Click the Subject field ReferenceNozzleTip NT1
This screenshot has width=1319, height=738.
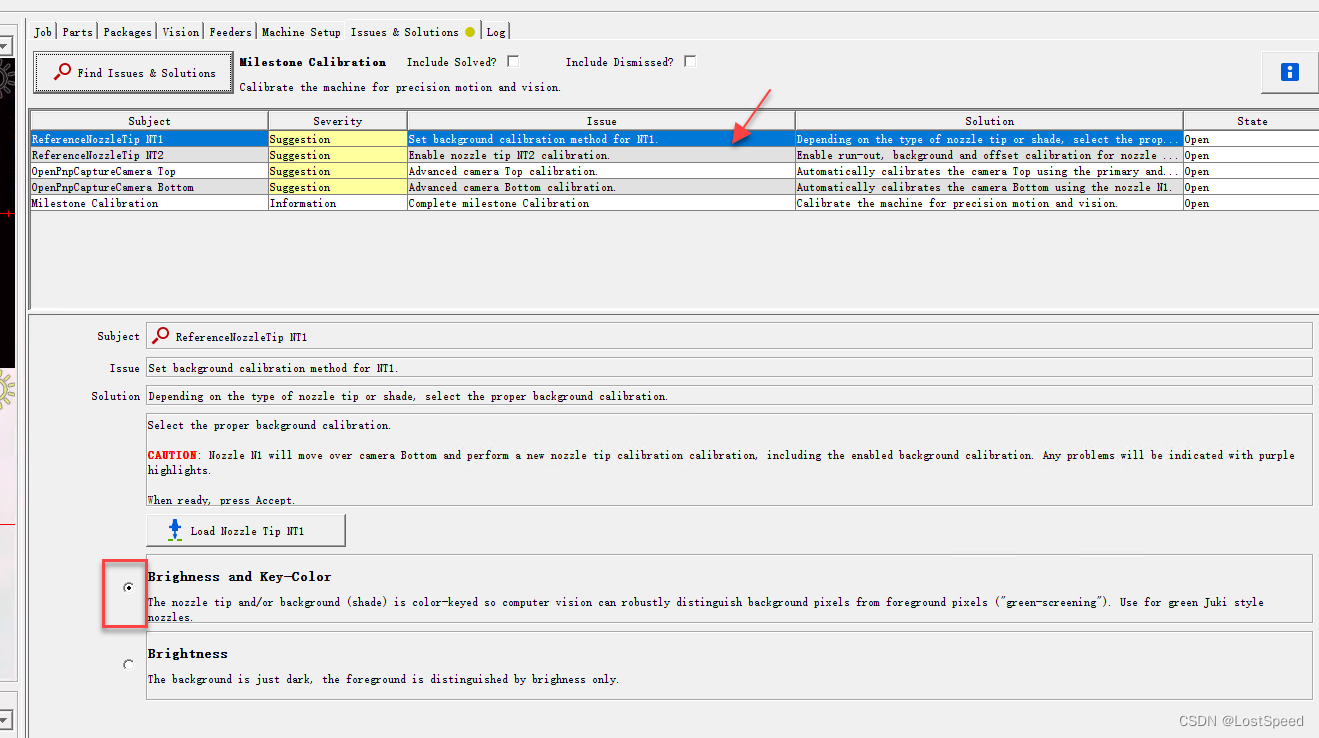[729, 336]
